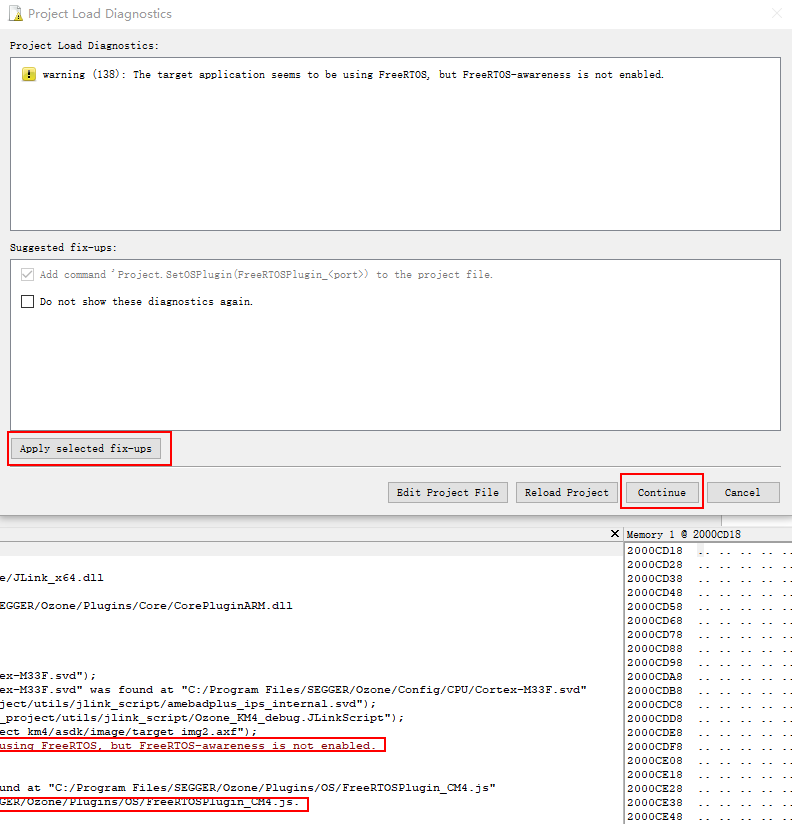Screen dimensions: 792x824
Task: Click the yellow warning icon for message 138
Action: (x=28, y=75)
